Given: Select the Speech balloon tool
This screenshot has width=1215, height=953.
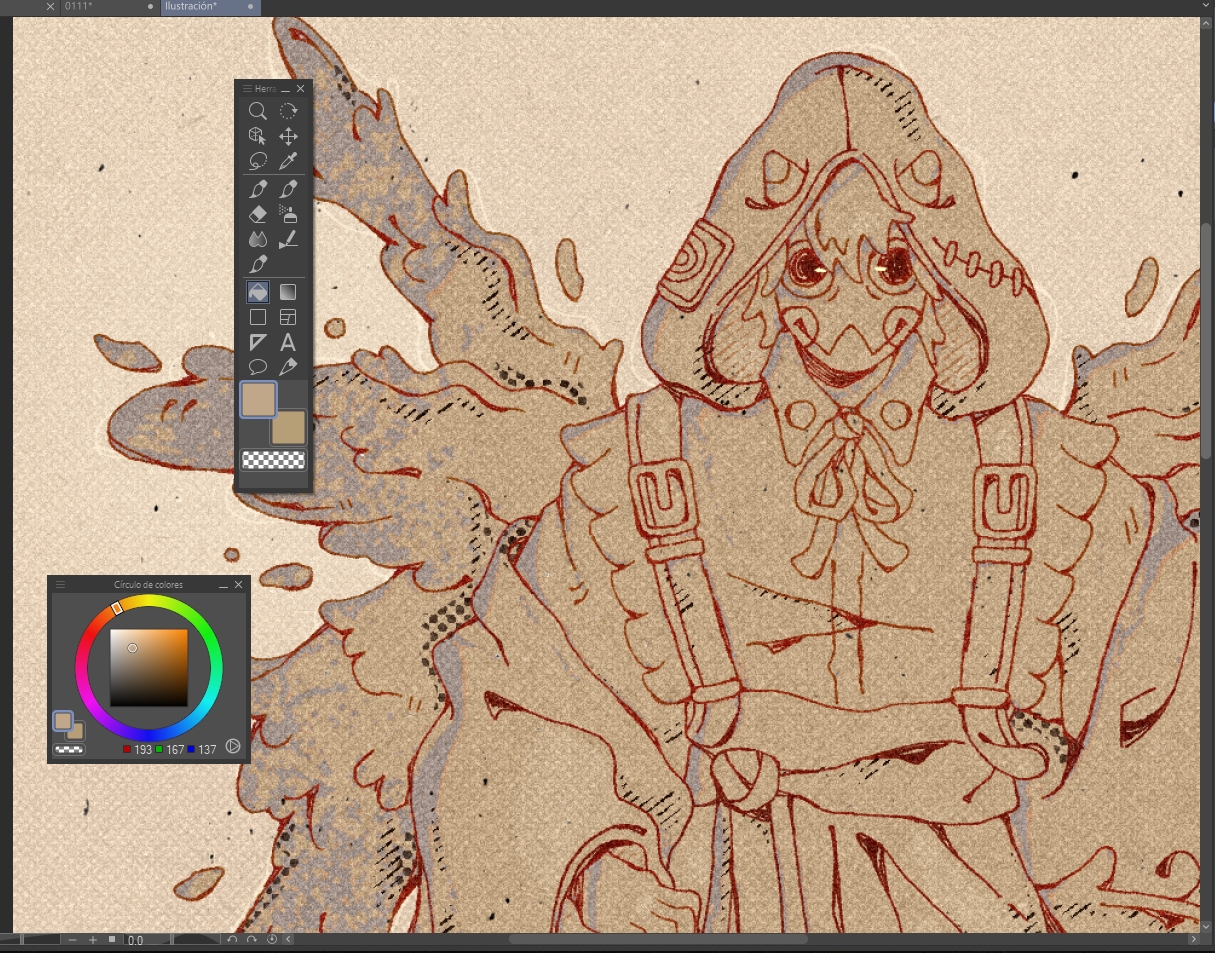Looking at the screenshot, I should [x=258, y=367].
